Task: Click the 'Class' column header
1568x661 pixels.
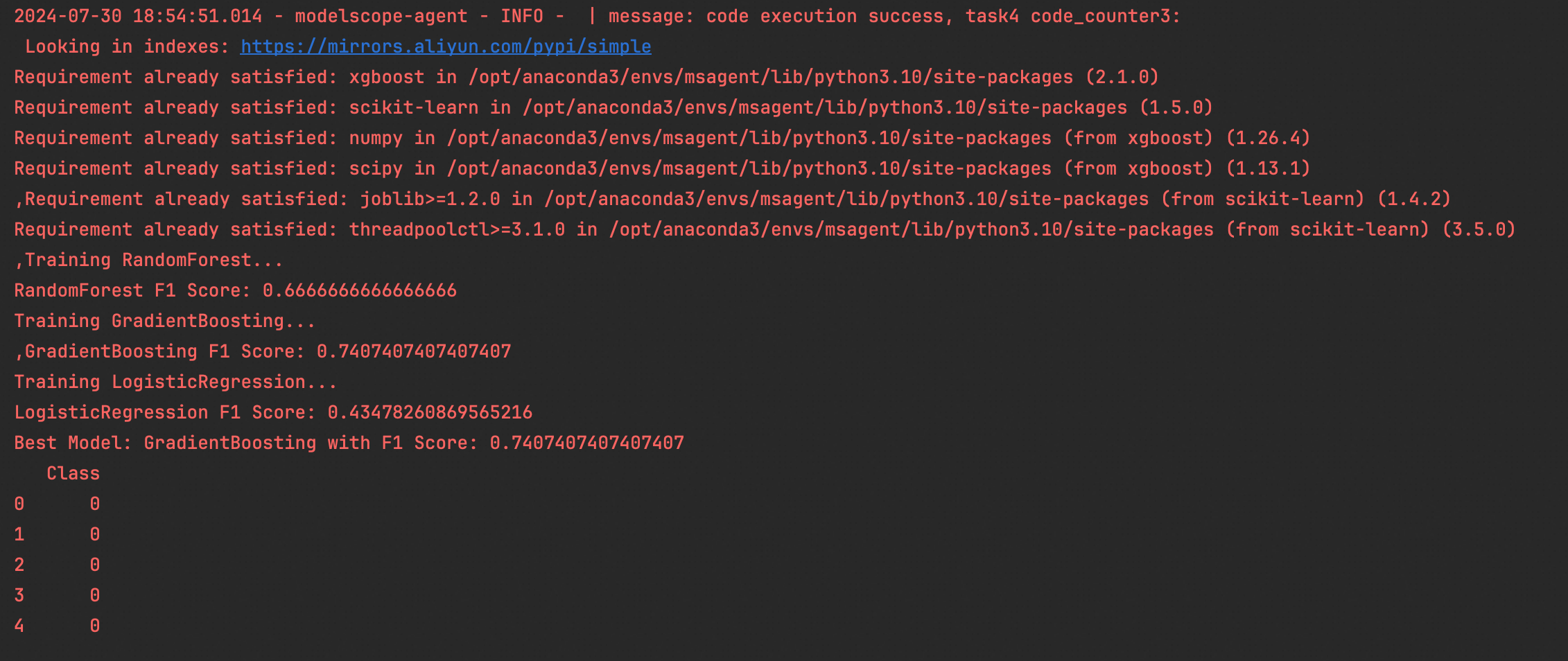Action: (73, 473)
